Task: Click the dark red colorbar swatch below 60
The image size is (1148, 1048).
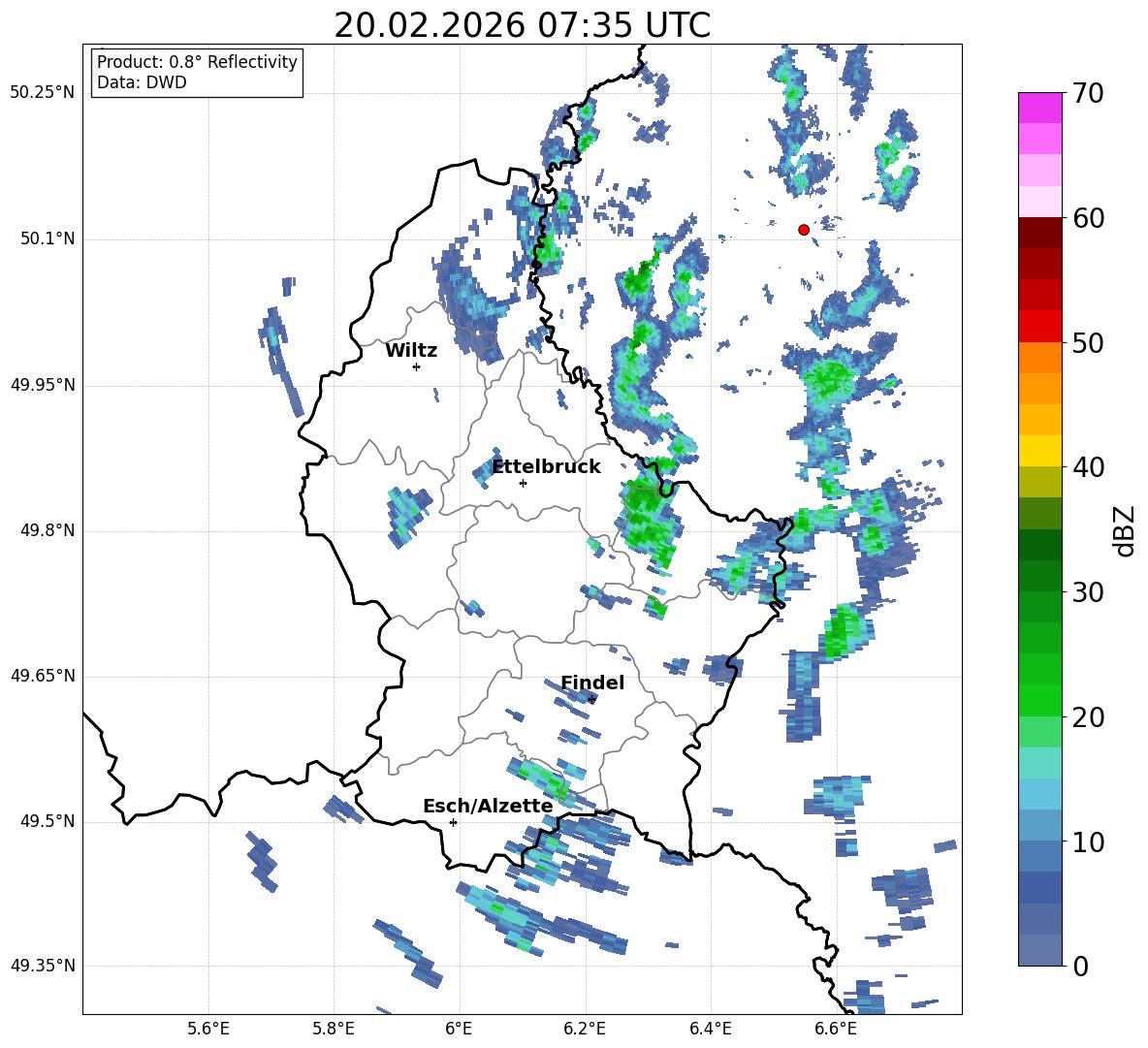Action: coord(1040,233)
